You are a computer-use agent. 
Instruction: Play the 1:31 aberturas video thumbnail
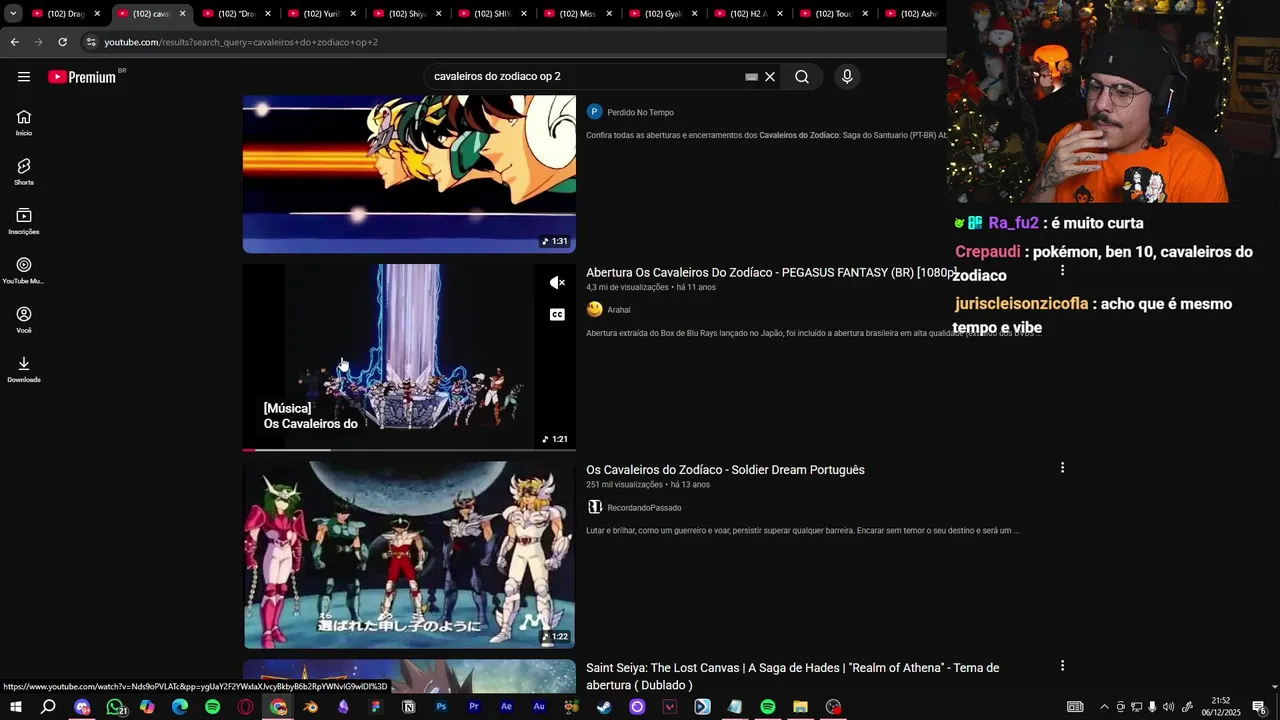[409, 174]
